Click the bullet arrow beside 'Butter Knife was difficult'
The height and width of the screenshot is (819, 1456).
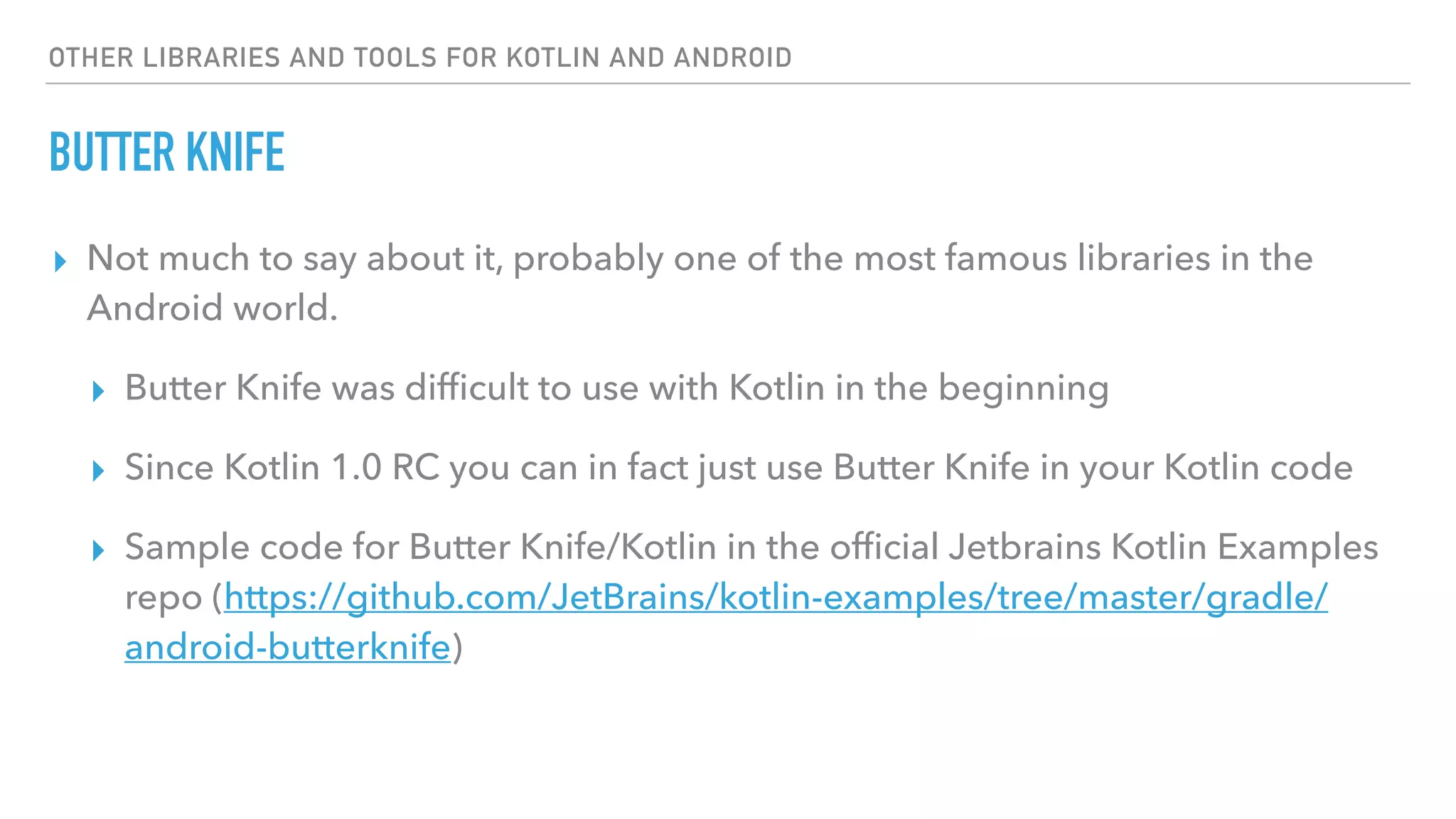[x=99, y=392]
